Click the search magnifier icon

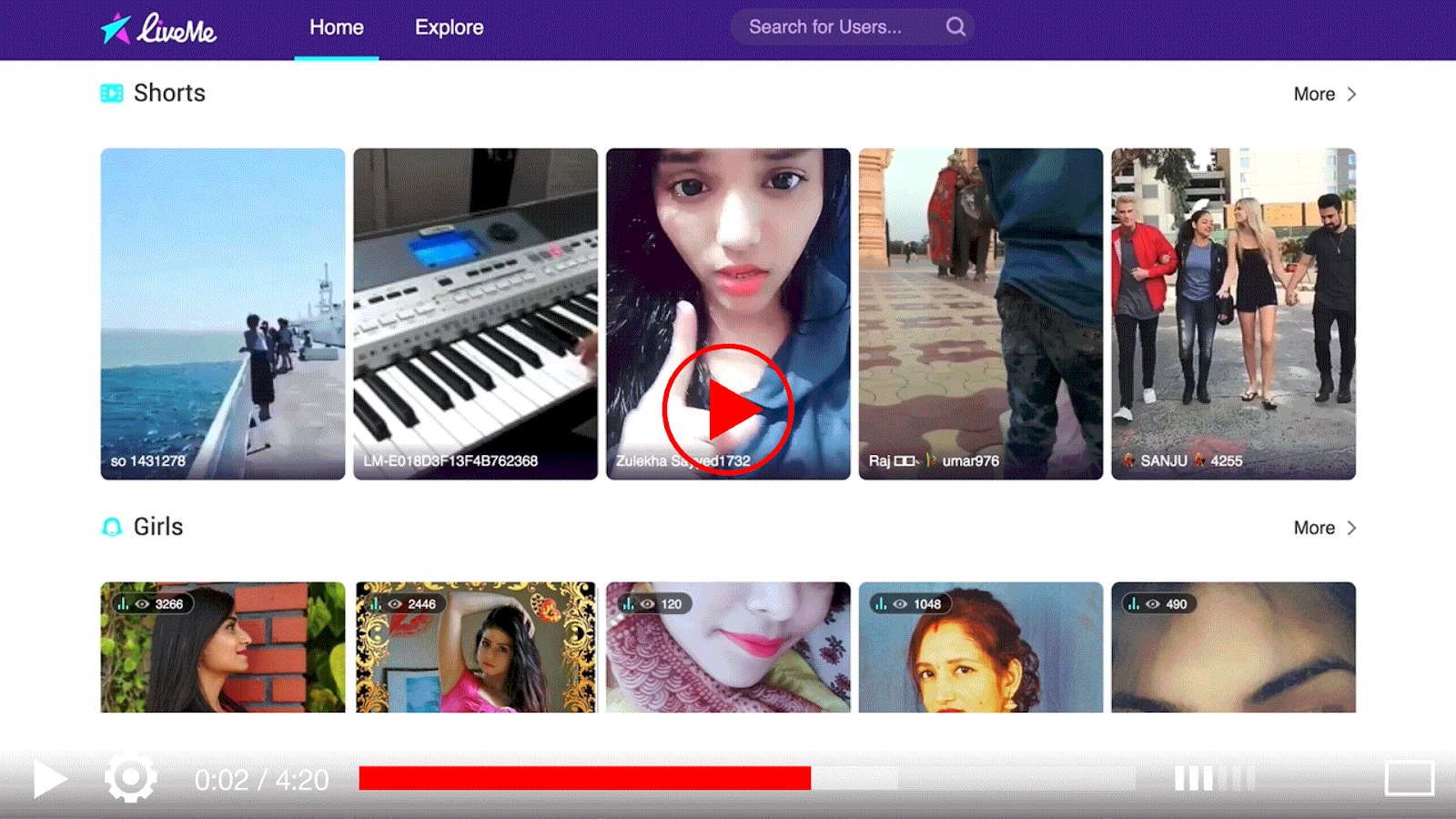point(955,27)
